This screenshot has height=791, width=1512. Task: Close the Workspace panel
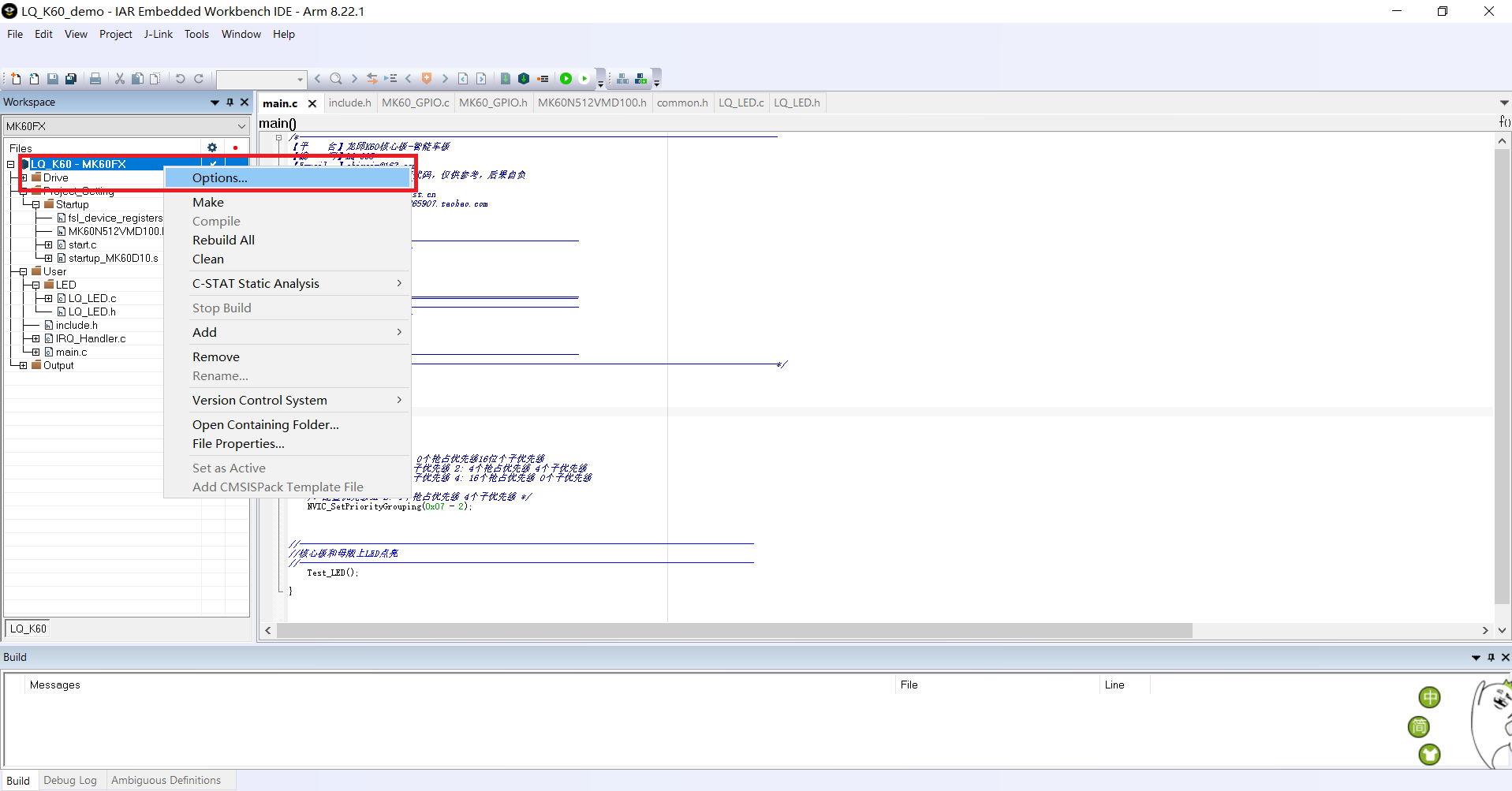(x=245, y=102)
